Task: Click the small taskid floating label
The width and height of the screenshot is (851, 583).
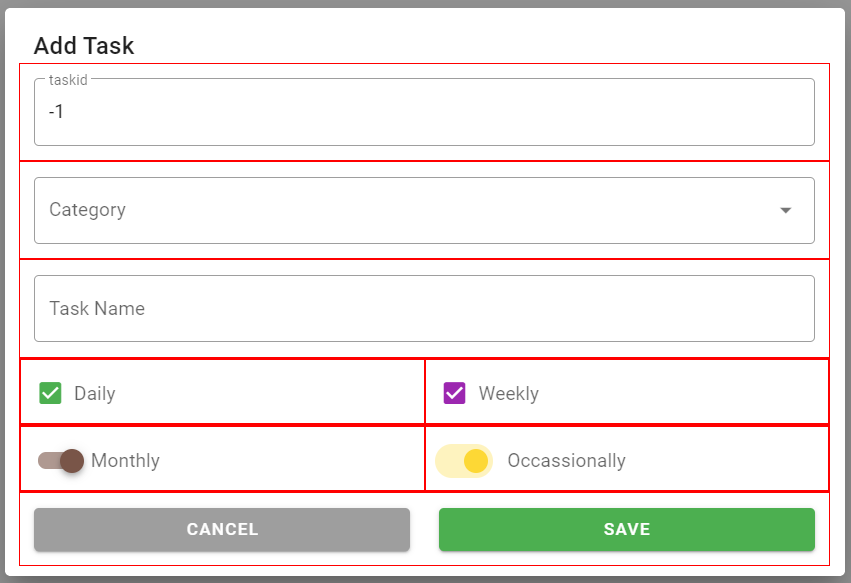Action: pyautogui.click(x=68, y=80)
